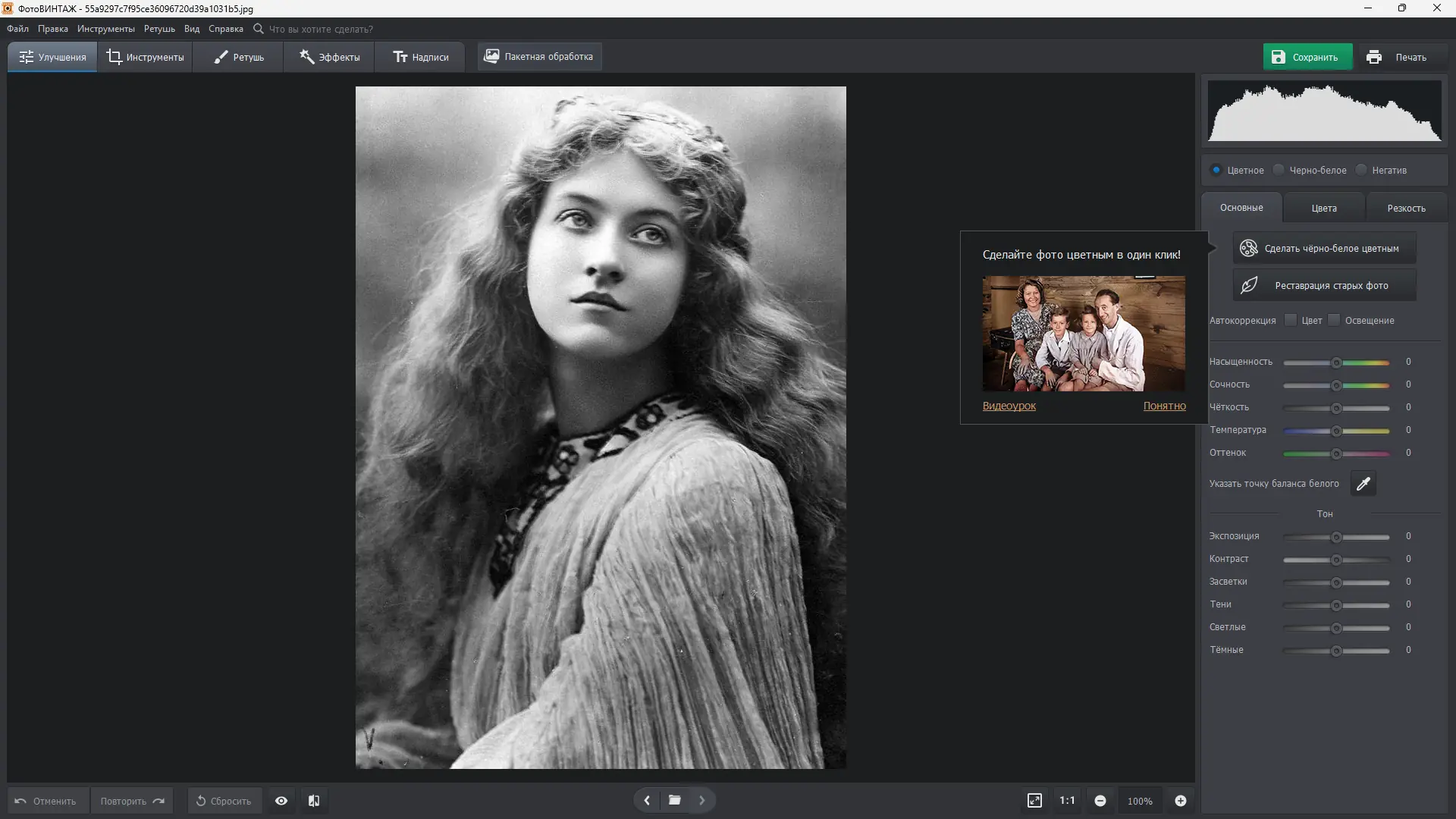Zoom in with the plus icon
This screenshot has height=819, width=1456.
pos(1181,801)
